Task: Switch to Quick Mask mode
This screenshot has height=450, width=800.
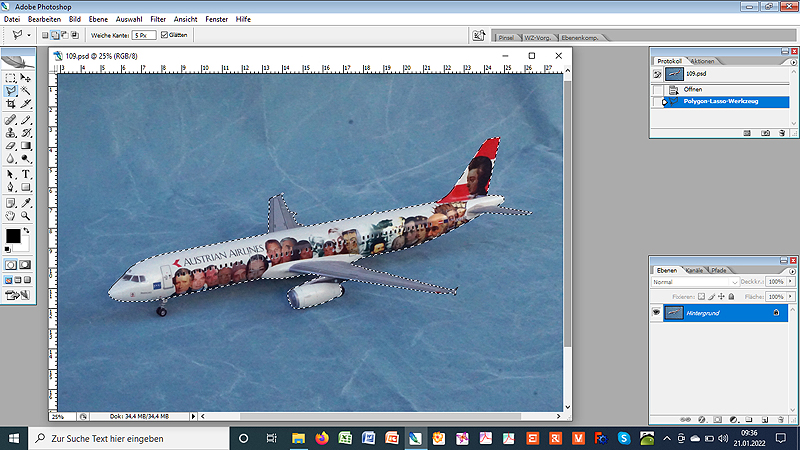Action: point(25,265)
